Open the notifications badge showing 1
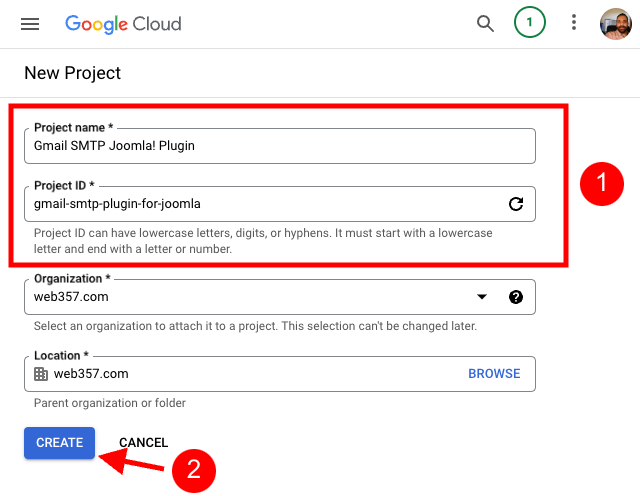The height and width of the screenshot is (496, 640). pyautogui.click(x=529, y=22)
